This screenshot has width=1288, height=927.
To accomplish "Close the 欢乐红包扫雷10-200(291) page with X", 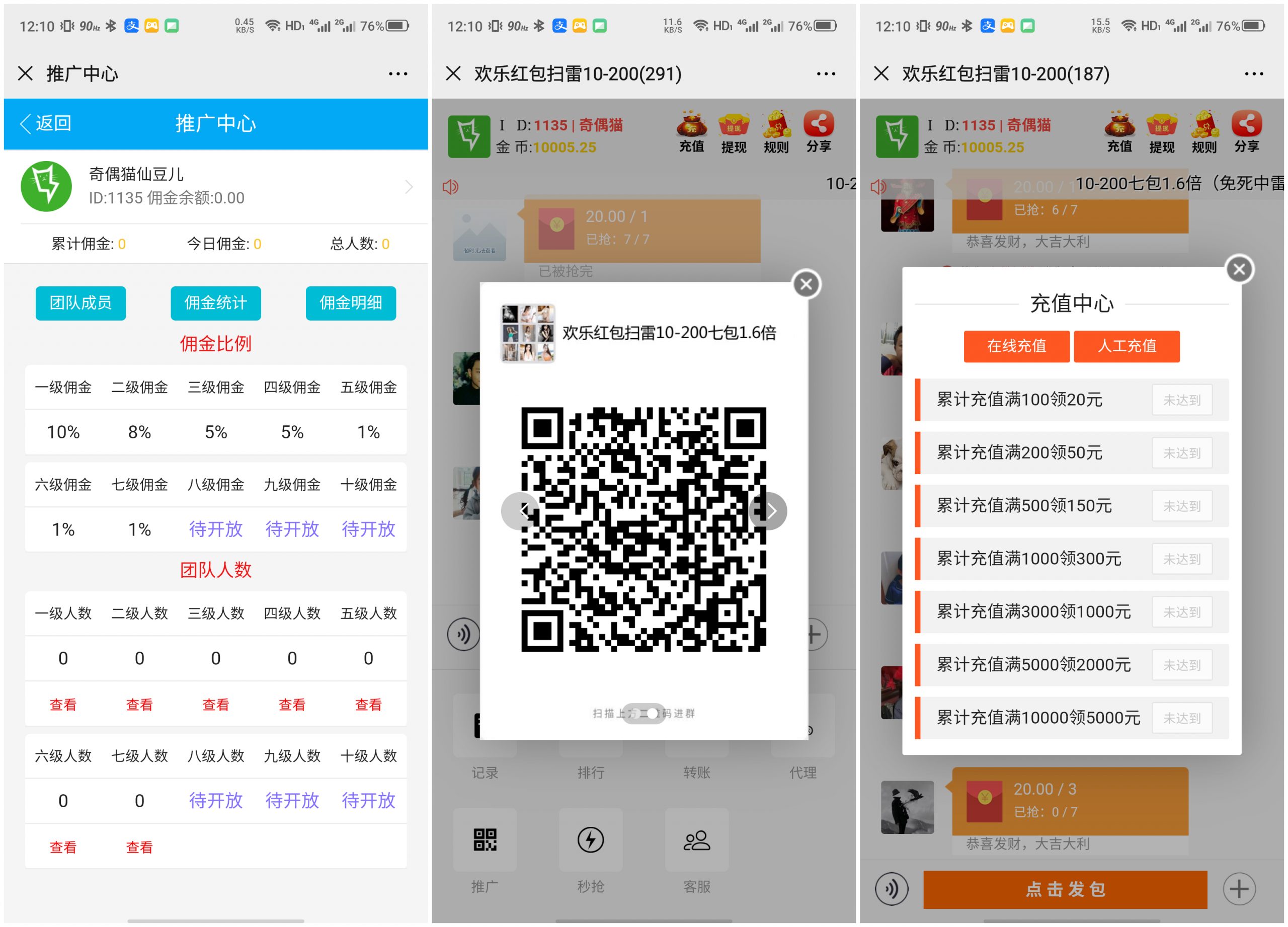I will click(x=453, y=73).
